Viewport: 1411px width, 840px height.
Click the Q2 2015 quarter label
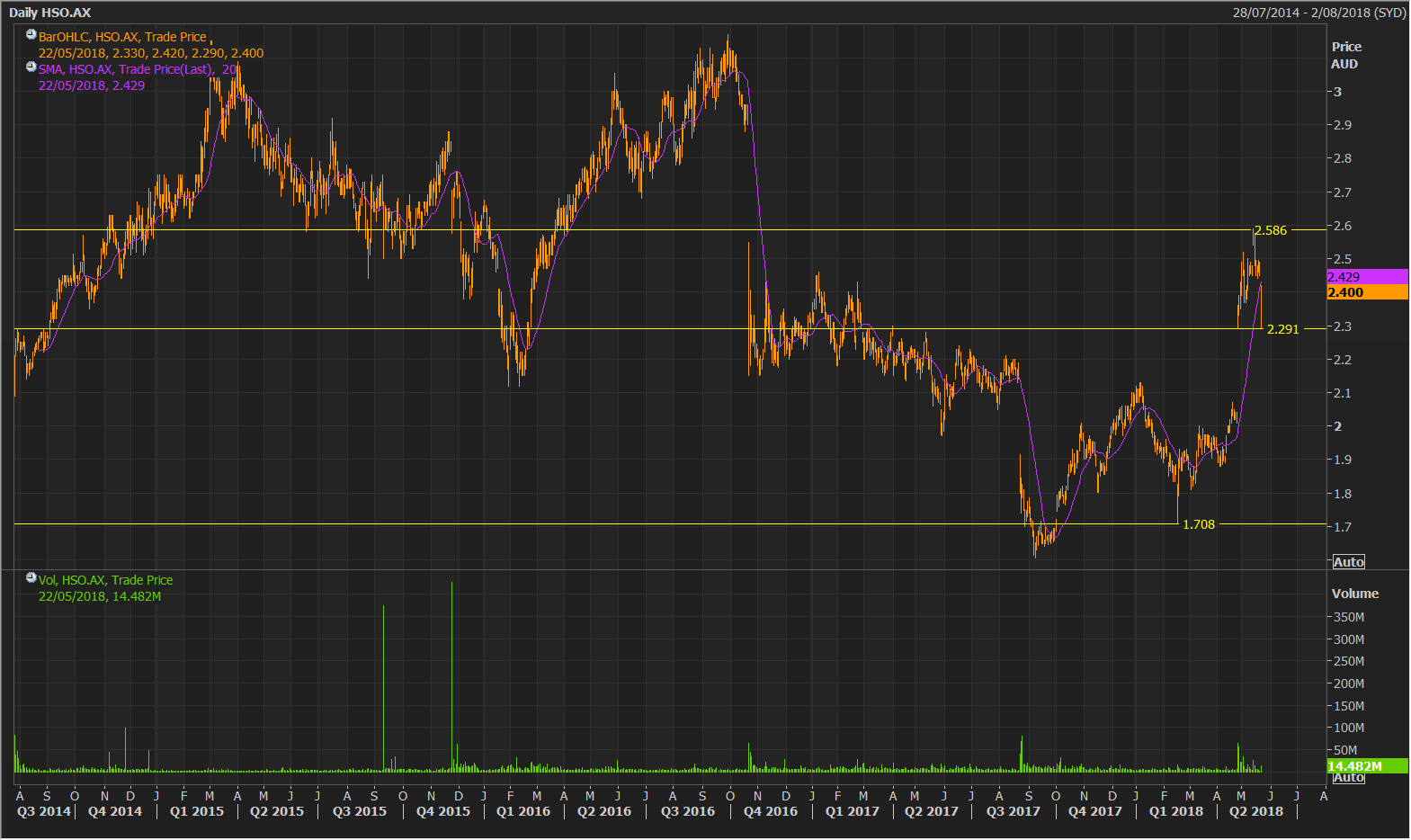tap(277, 811)
